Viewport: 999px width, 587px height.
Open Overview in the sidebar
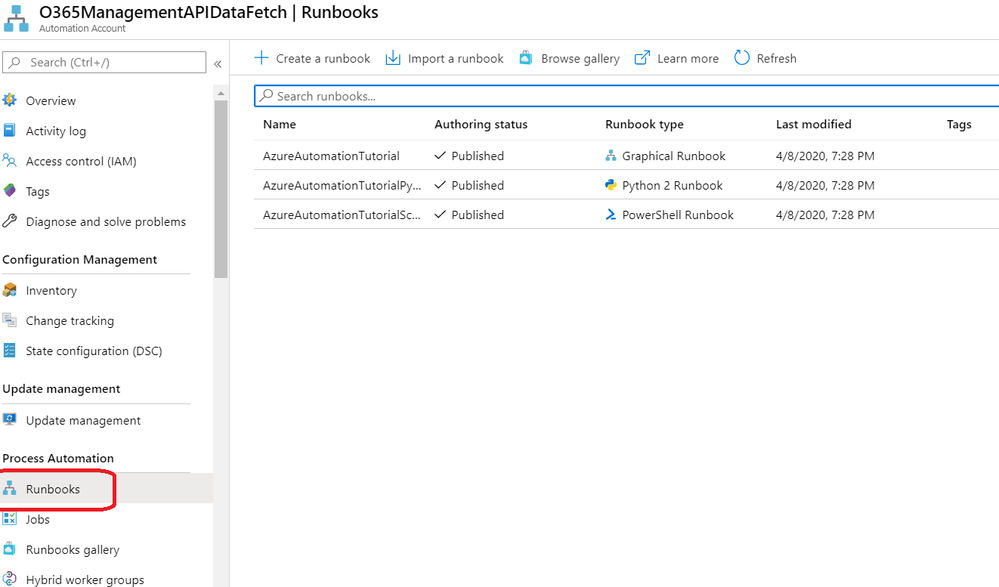tap(50, 101)
